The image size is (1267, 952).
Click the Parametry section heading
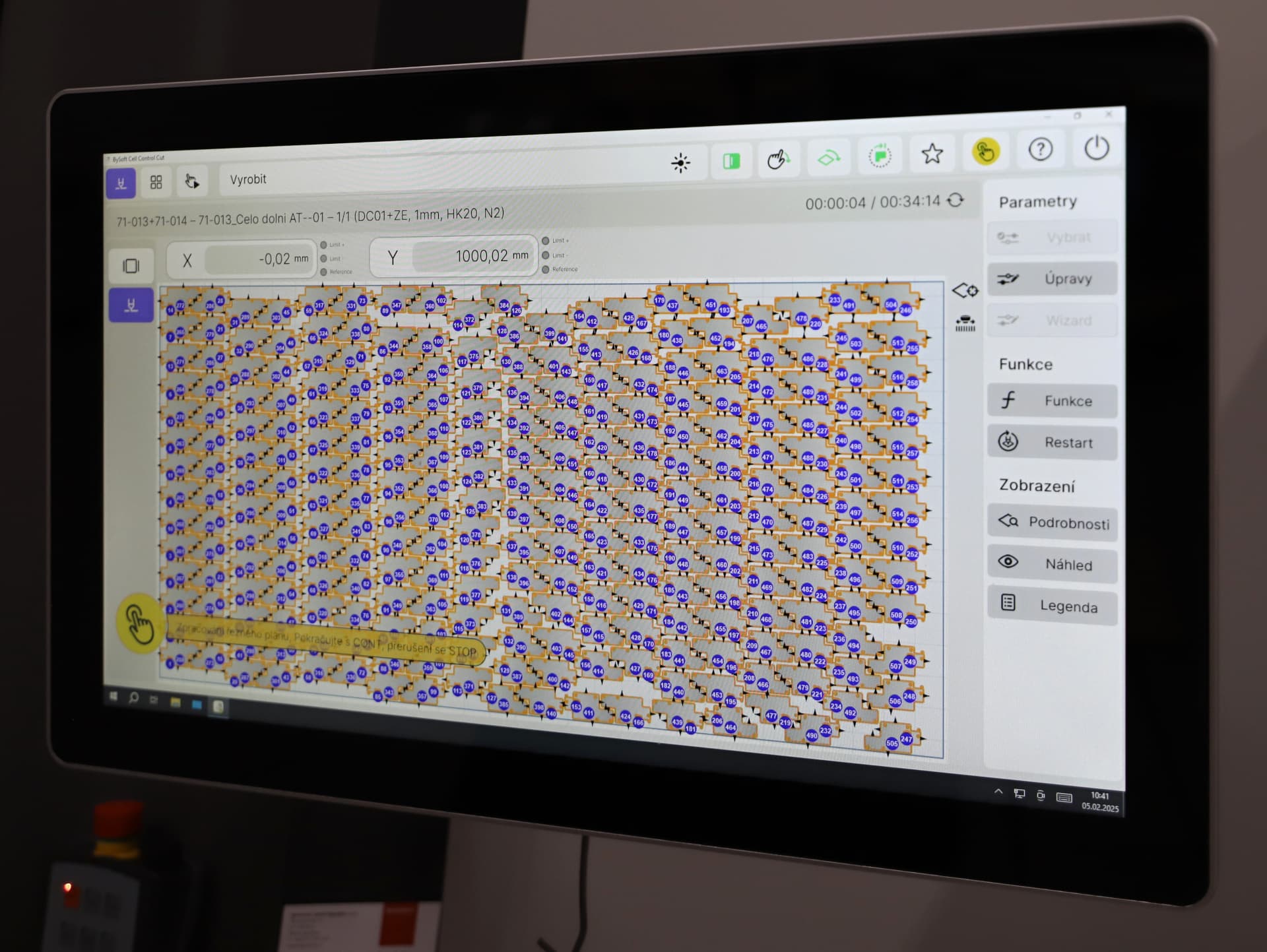1037,202
